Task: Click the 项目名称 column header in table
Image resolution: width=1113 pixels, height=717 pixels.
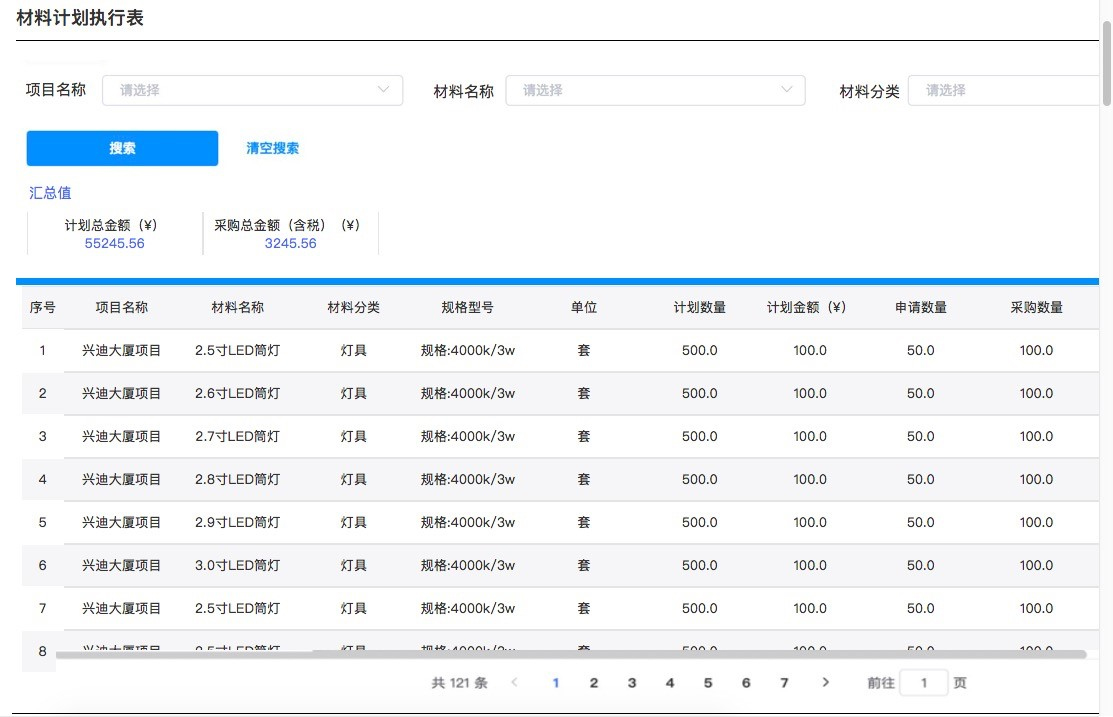Action: pos(121,307)
